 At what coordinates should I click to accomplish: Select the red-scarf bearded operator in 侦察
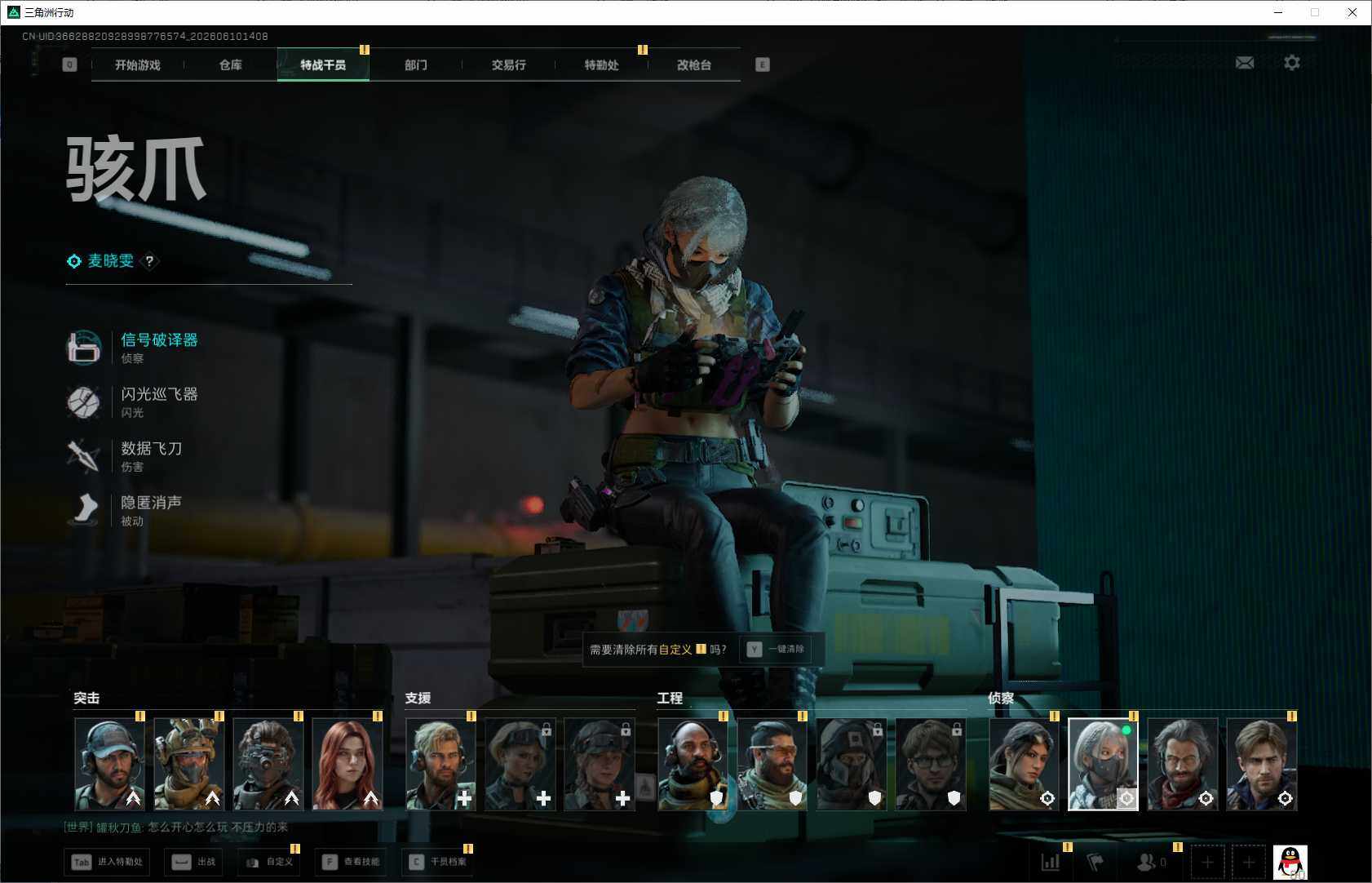(x=1182, y=764)
